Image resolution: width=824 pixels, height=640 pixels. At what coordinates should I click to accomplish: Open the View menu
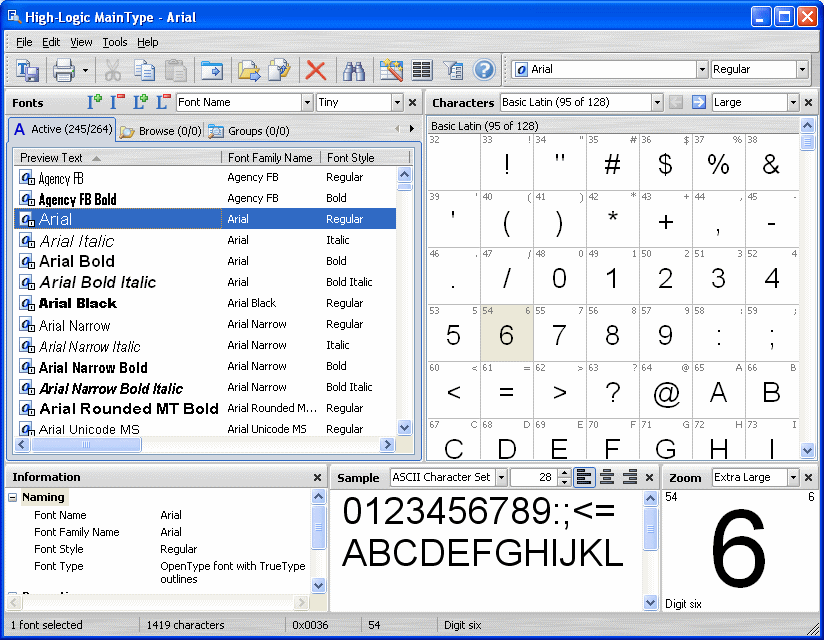click(x=81, y=42)
